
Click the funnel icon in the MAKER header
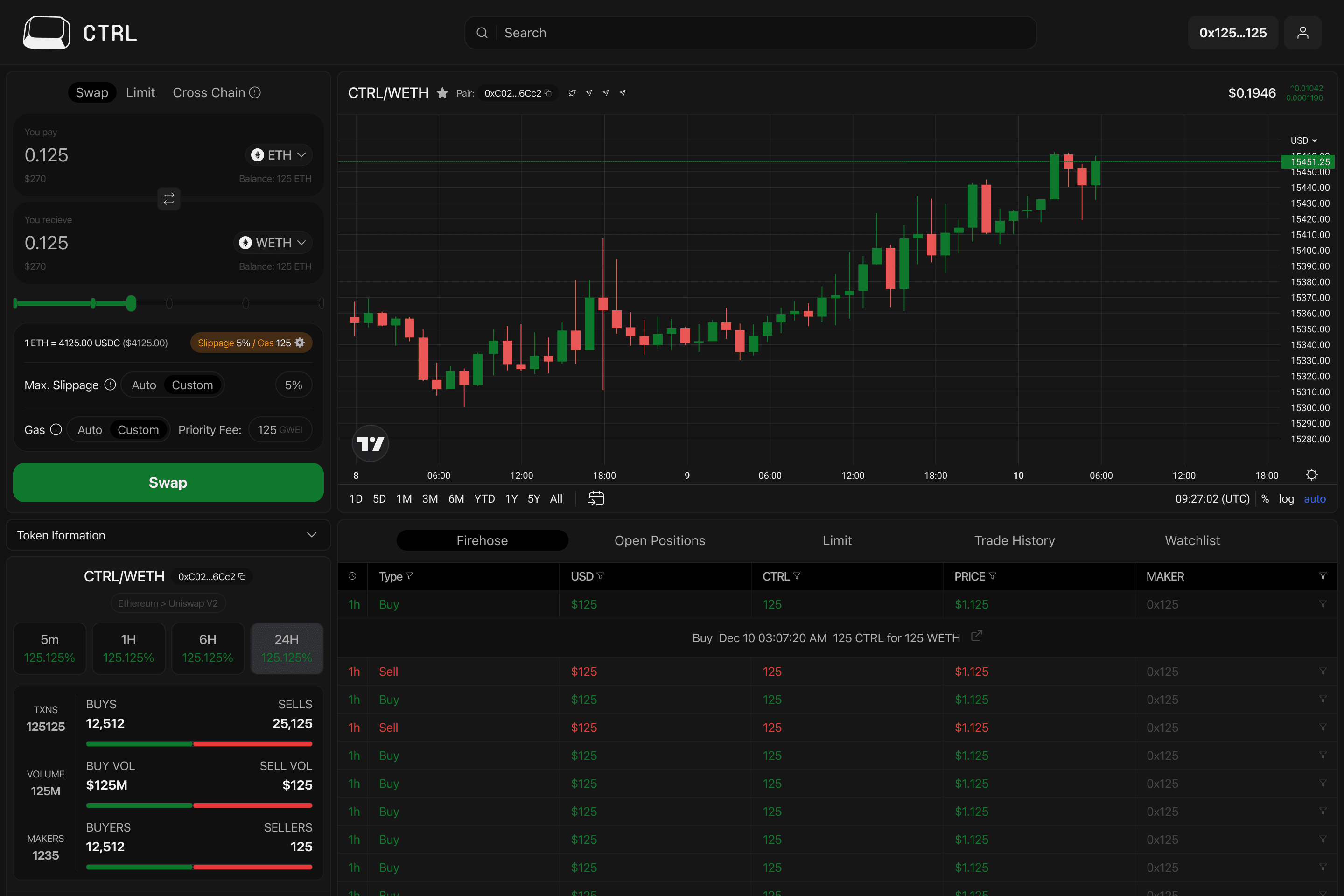1322,576
